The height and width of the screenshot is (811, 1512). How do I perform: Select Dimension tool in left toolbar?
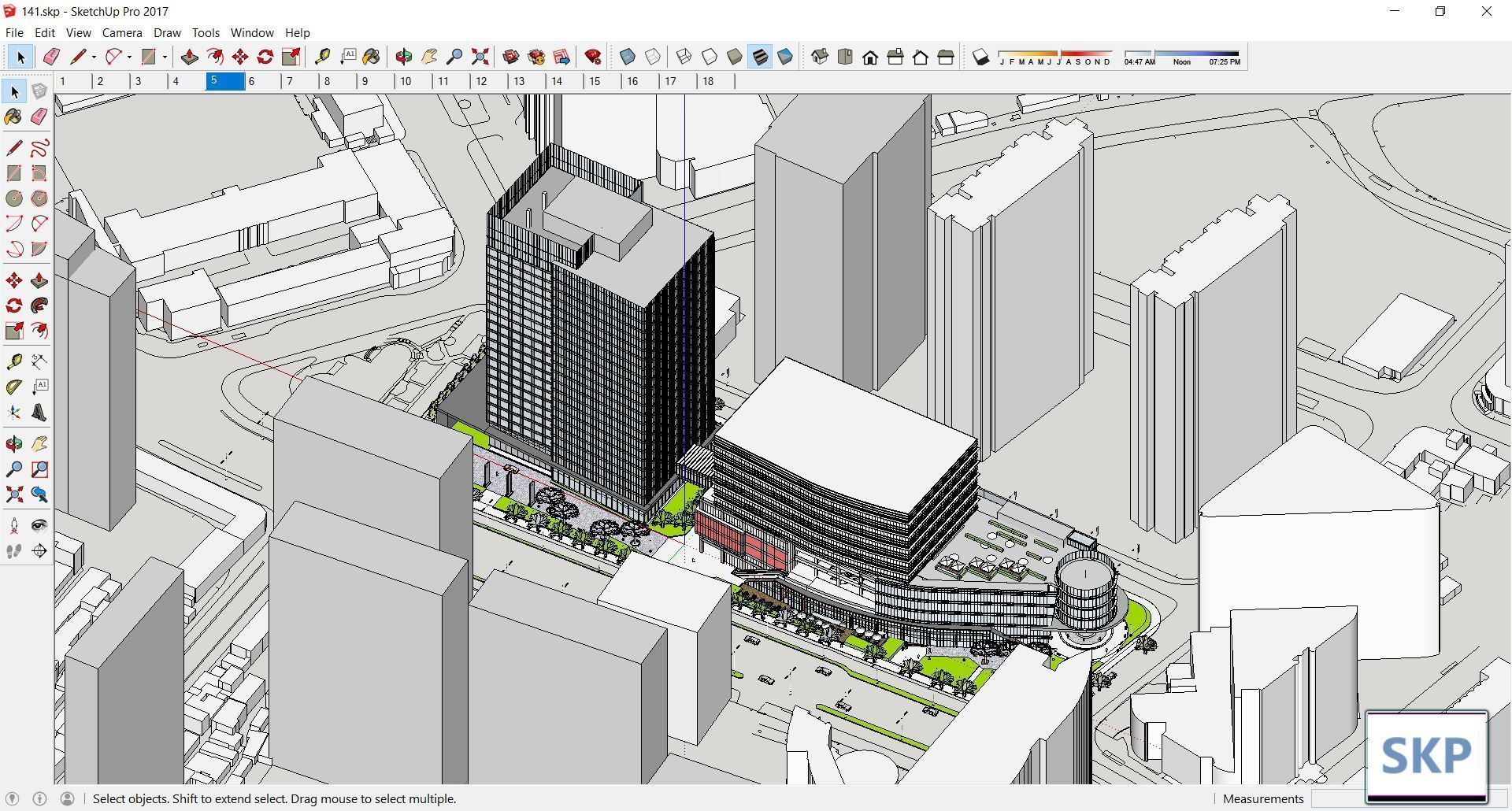39,362
